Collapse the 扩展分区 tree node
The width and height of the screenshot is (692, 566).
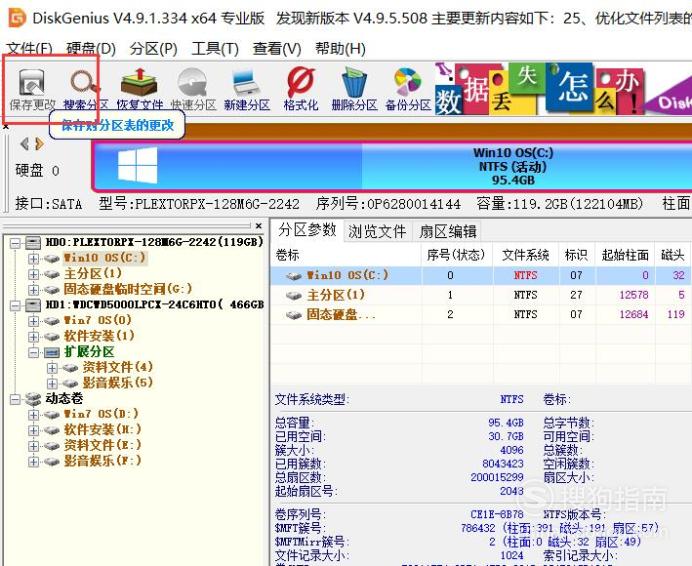pos(33,352)
